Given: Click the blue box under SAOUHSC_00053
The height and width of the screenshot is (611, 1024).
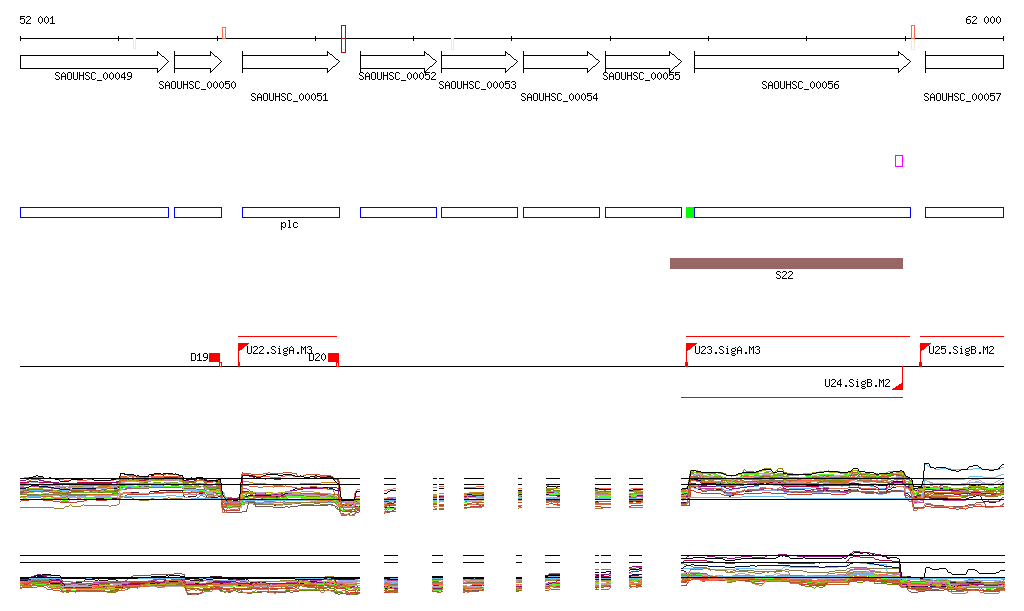Looking at the screenshot, I should [x=479, y=212].
